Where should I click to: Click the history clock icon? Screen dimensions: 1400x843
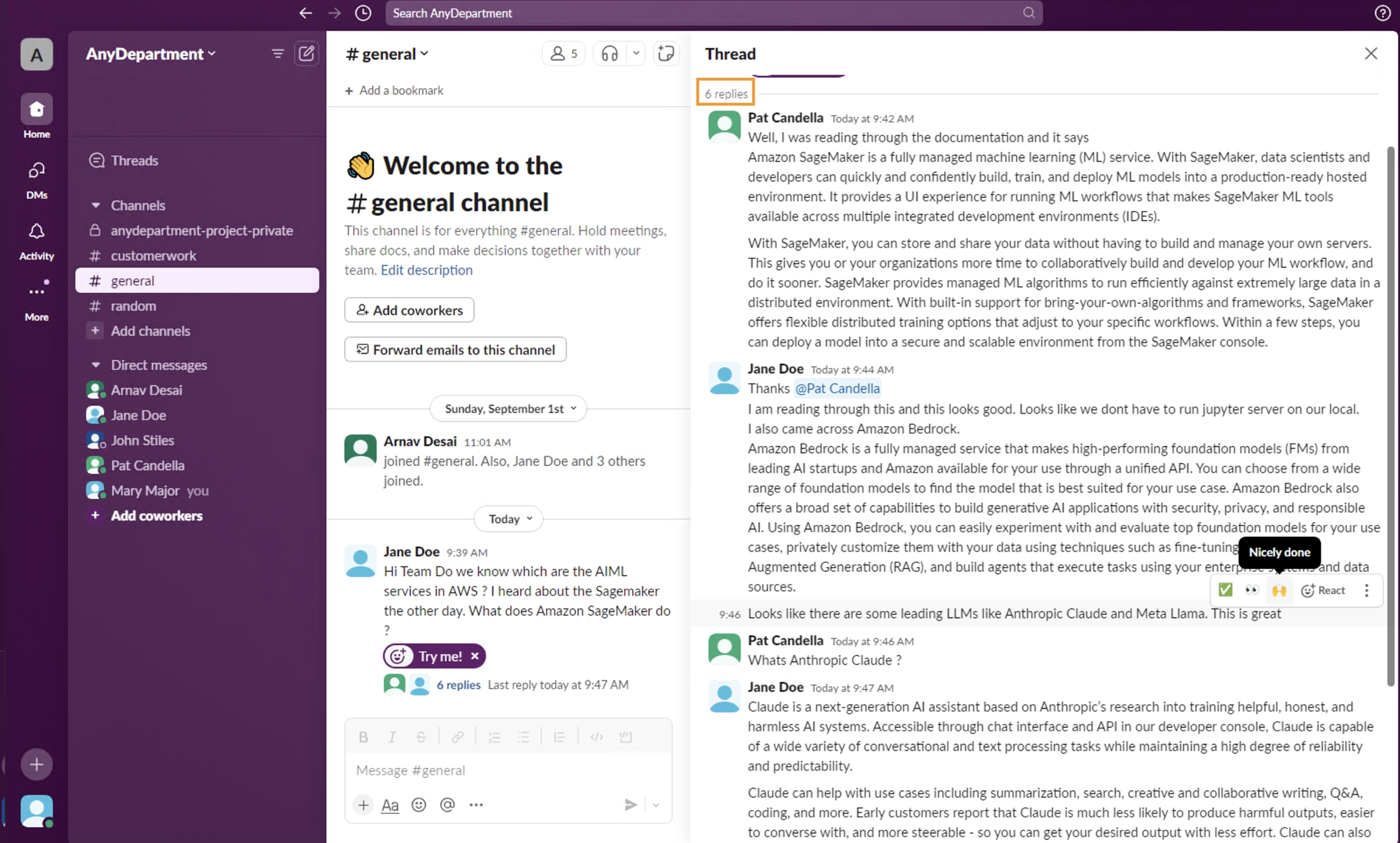click(363, 13)
